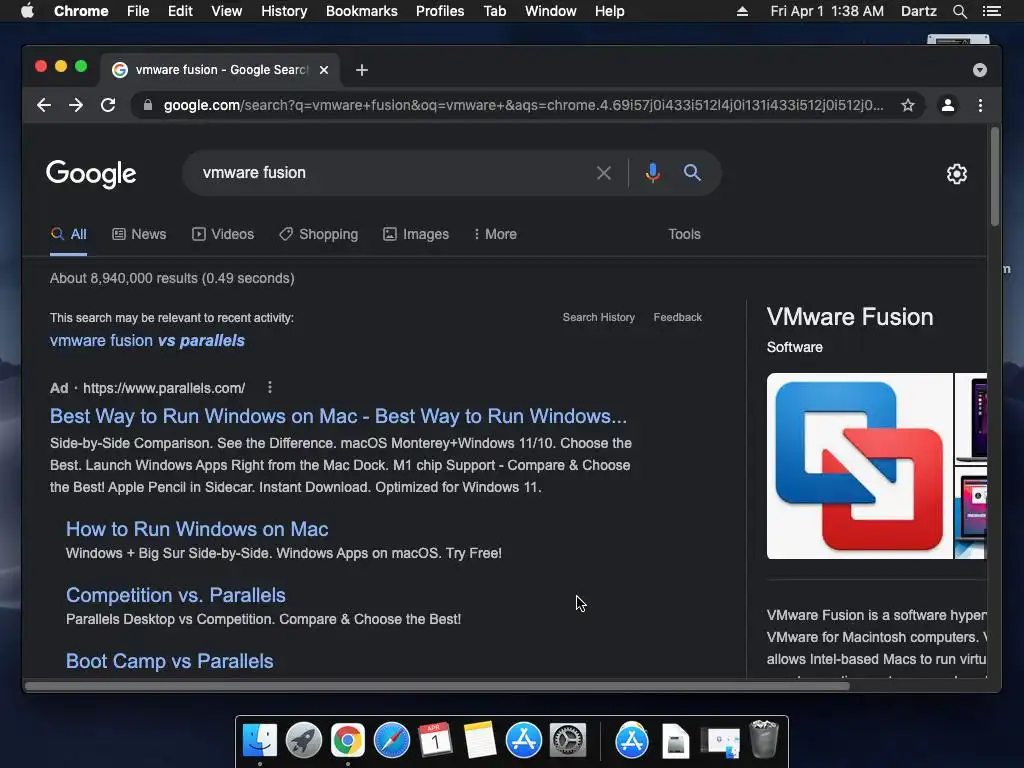1024x768 pixels.
Task: Click the address bar URL
Action: [x=522, y=105]
